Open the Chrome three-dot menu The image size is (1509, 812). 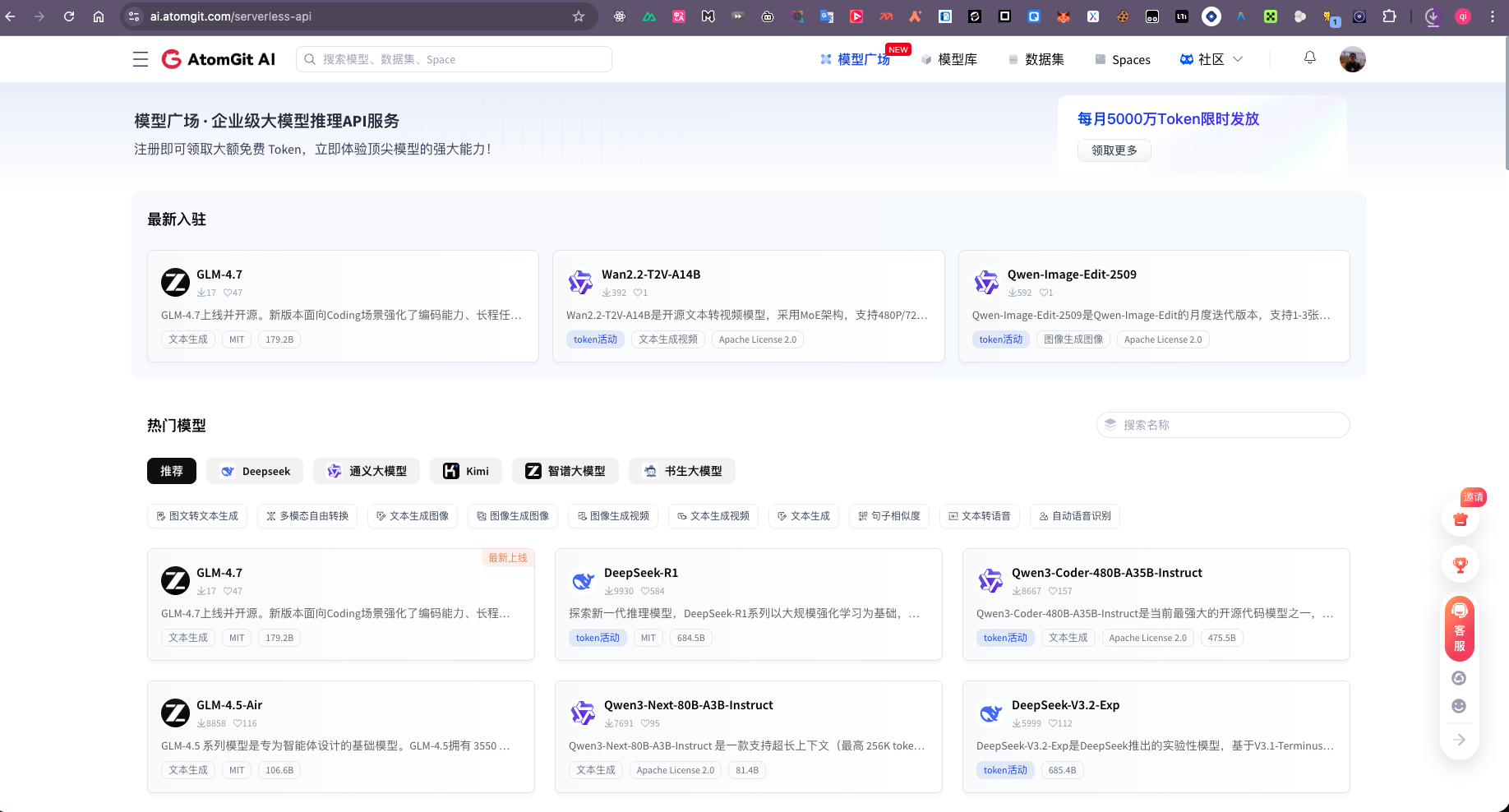1493,16
